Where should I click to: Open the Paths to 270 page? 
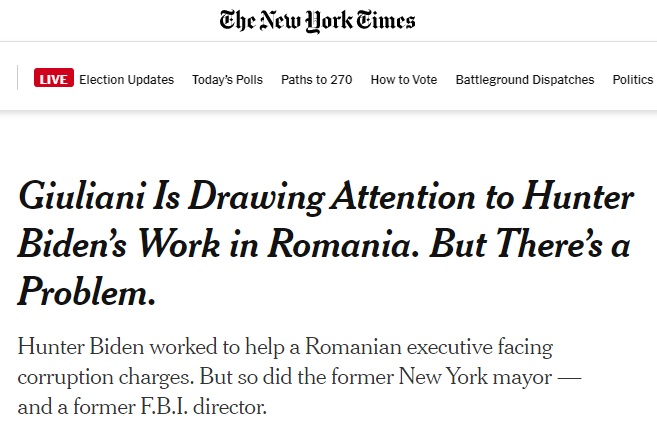coord(317,80)
